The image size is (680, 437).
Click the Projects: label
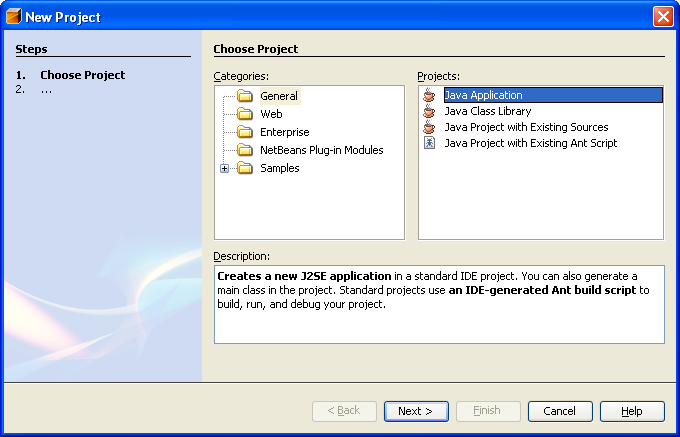click(x=438, y=76)
